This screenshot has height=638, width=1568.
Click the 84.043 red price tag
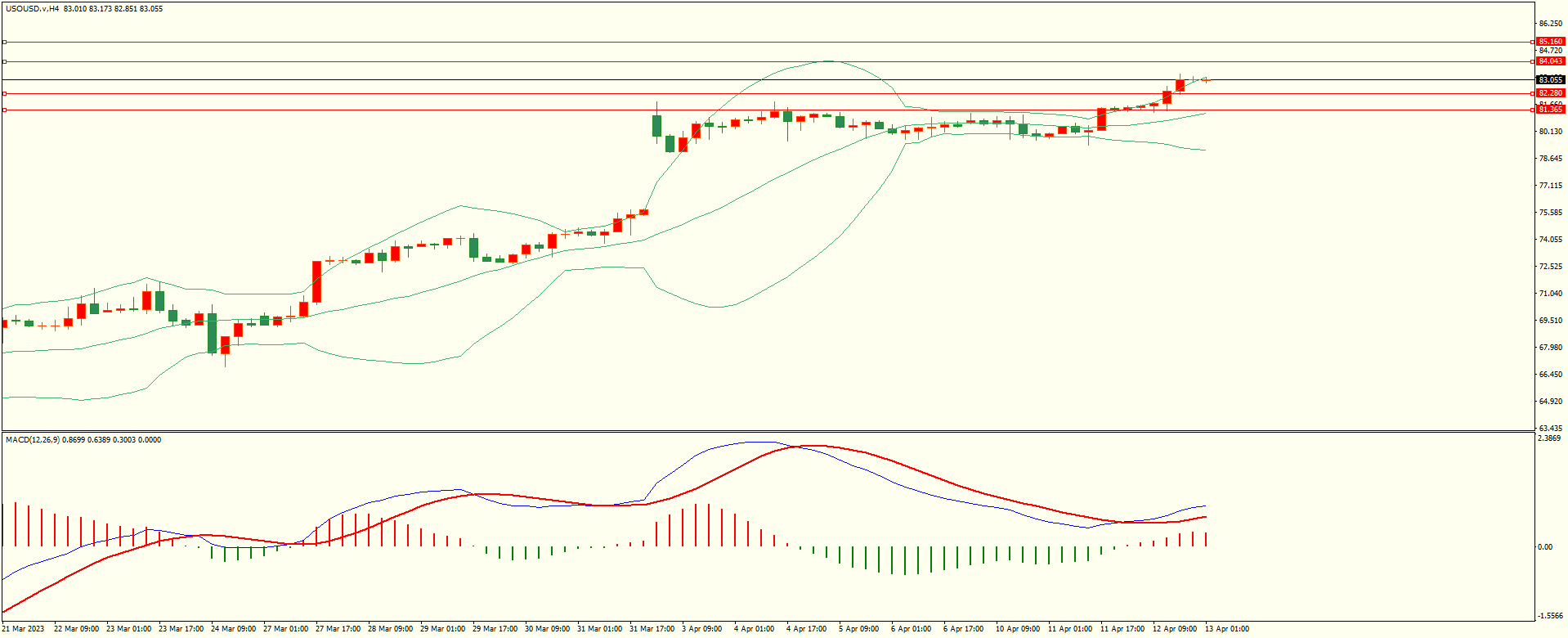(x=1550, y=61)
